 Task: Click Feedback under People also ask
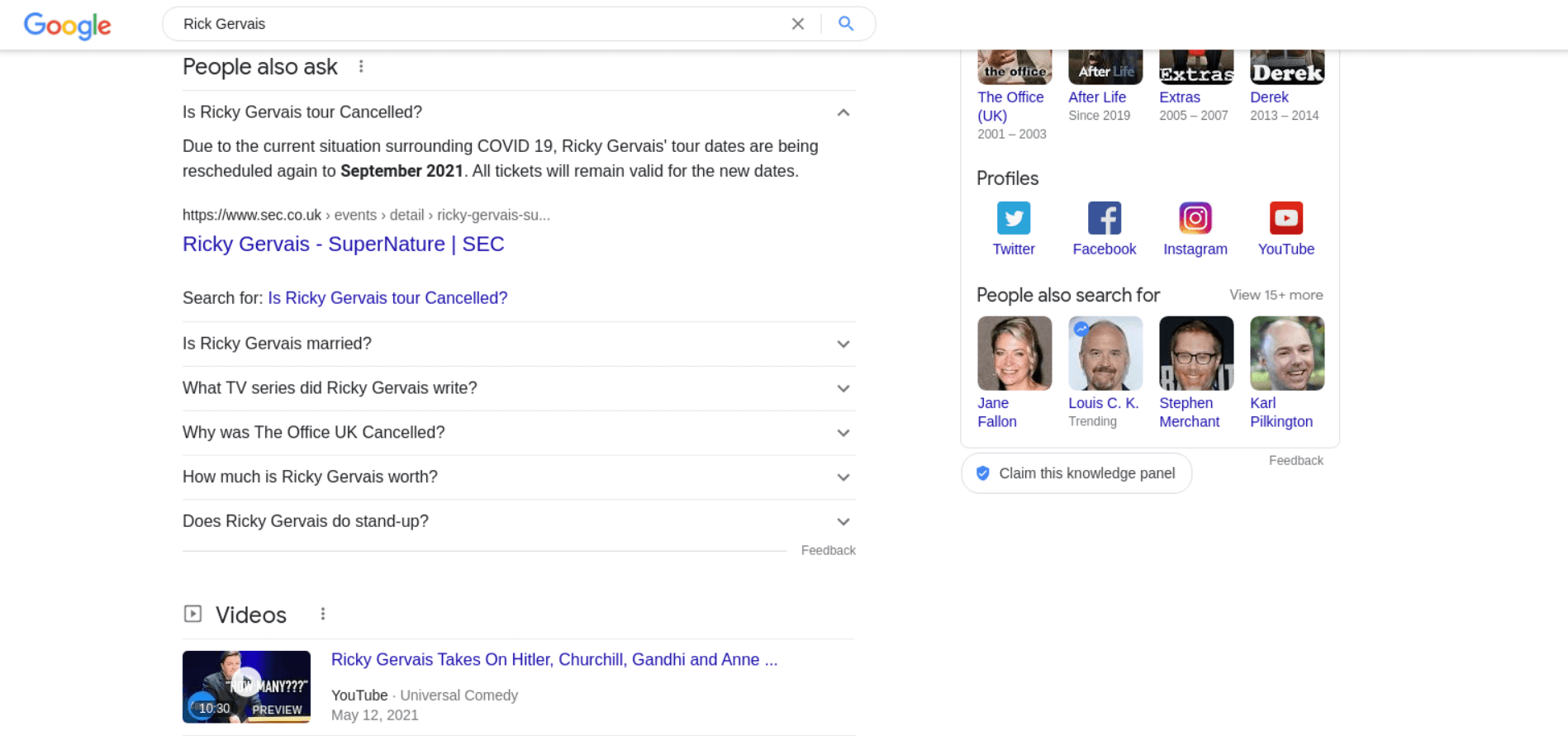[828, 550]
